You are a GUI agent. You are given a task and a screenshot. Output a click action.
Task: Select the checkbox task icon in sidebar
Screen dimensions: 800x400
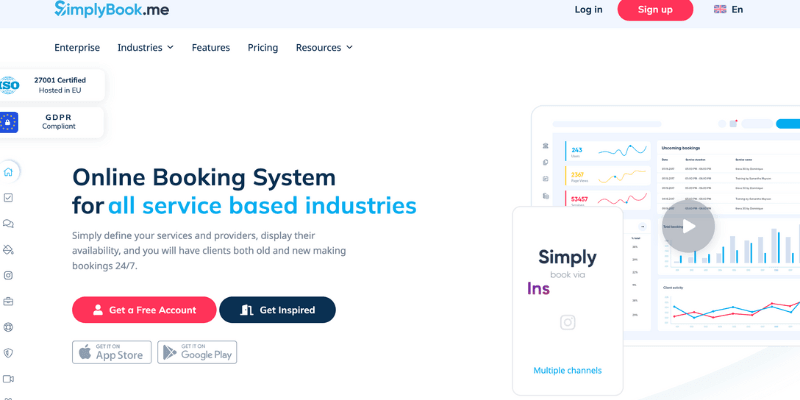click(8, 197)
